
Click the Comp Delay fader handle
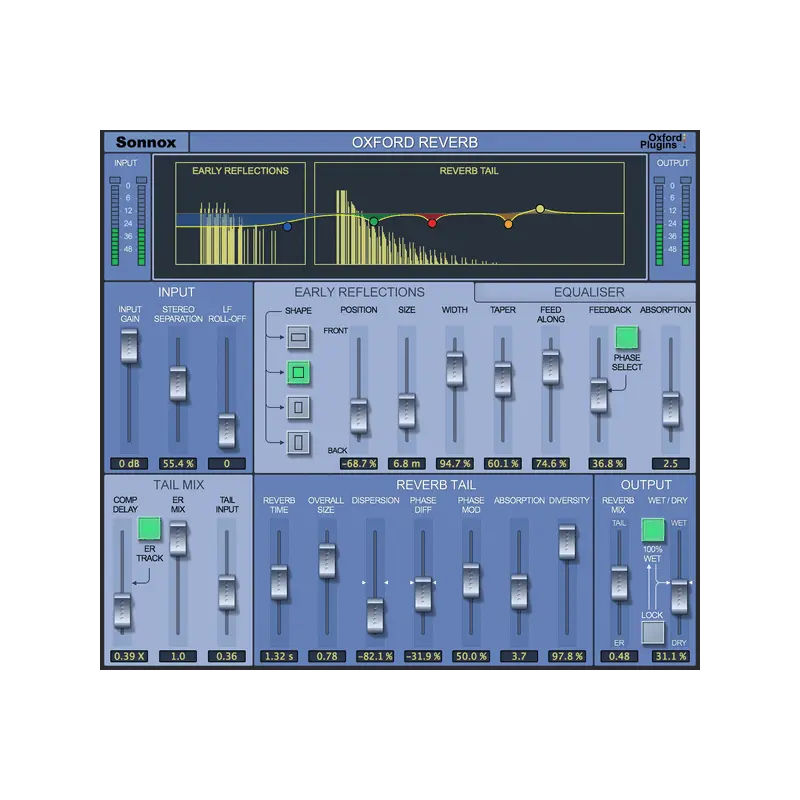pos(122,610)
